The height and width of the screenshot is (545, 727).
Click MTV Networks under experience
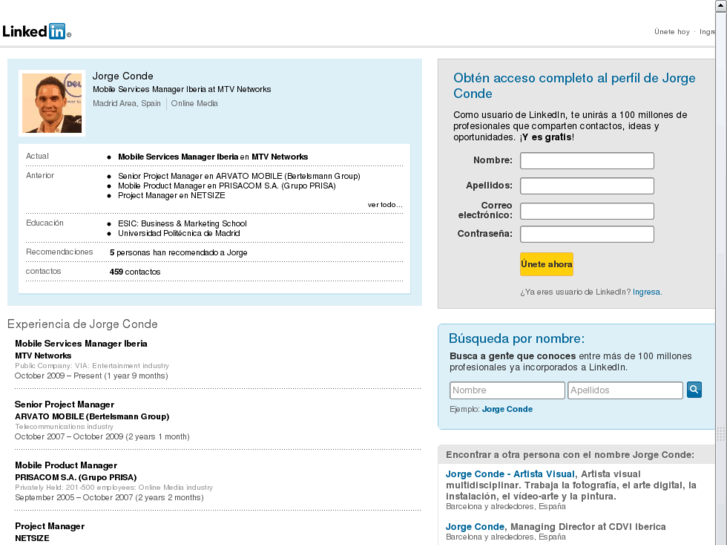pos(43,356)
